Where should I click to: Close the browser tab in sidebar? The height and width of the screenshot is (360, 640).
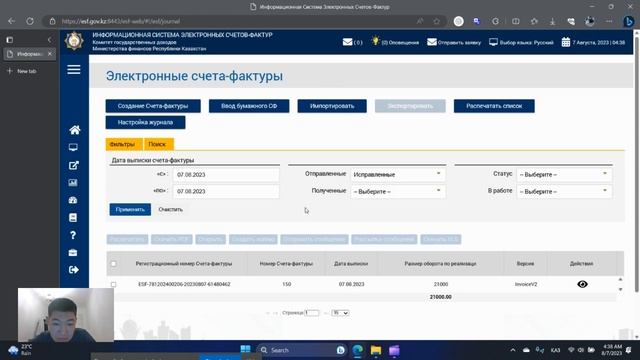(x=50, y=54)
